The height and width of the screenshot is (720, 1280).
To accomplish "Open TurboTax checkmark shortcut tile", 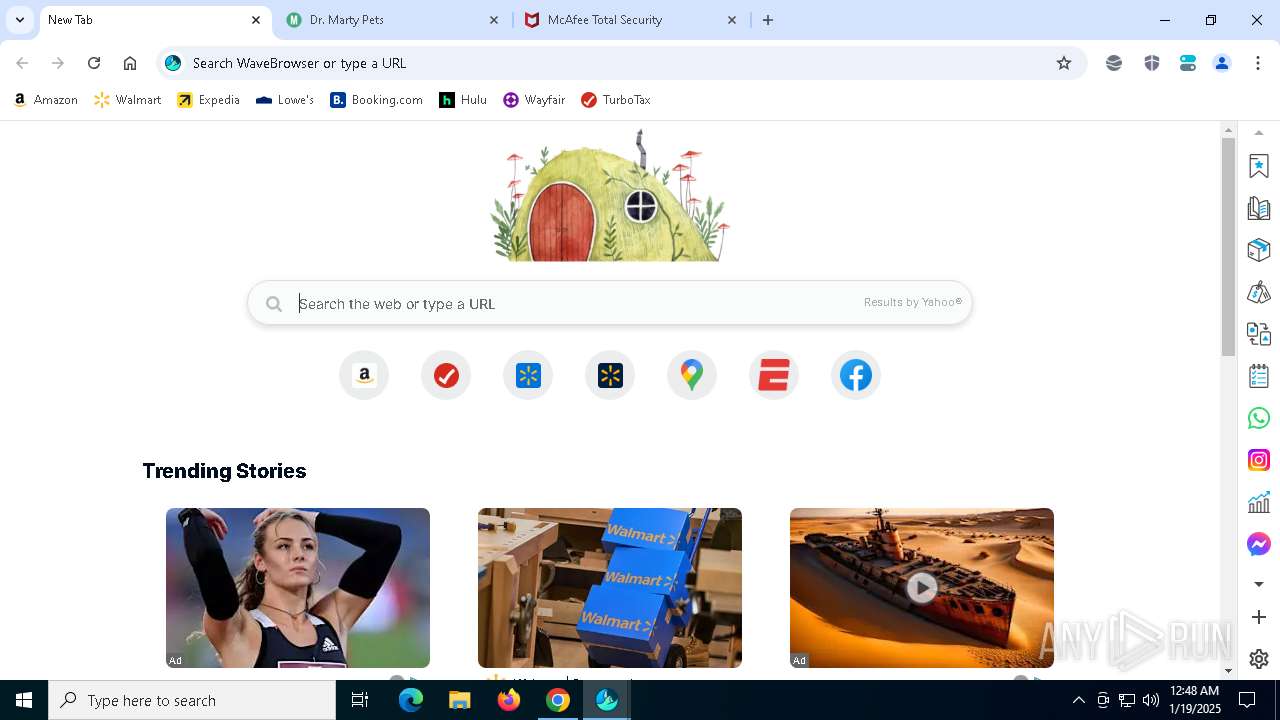I will (x=446, y=376).
